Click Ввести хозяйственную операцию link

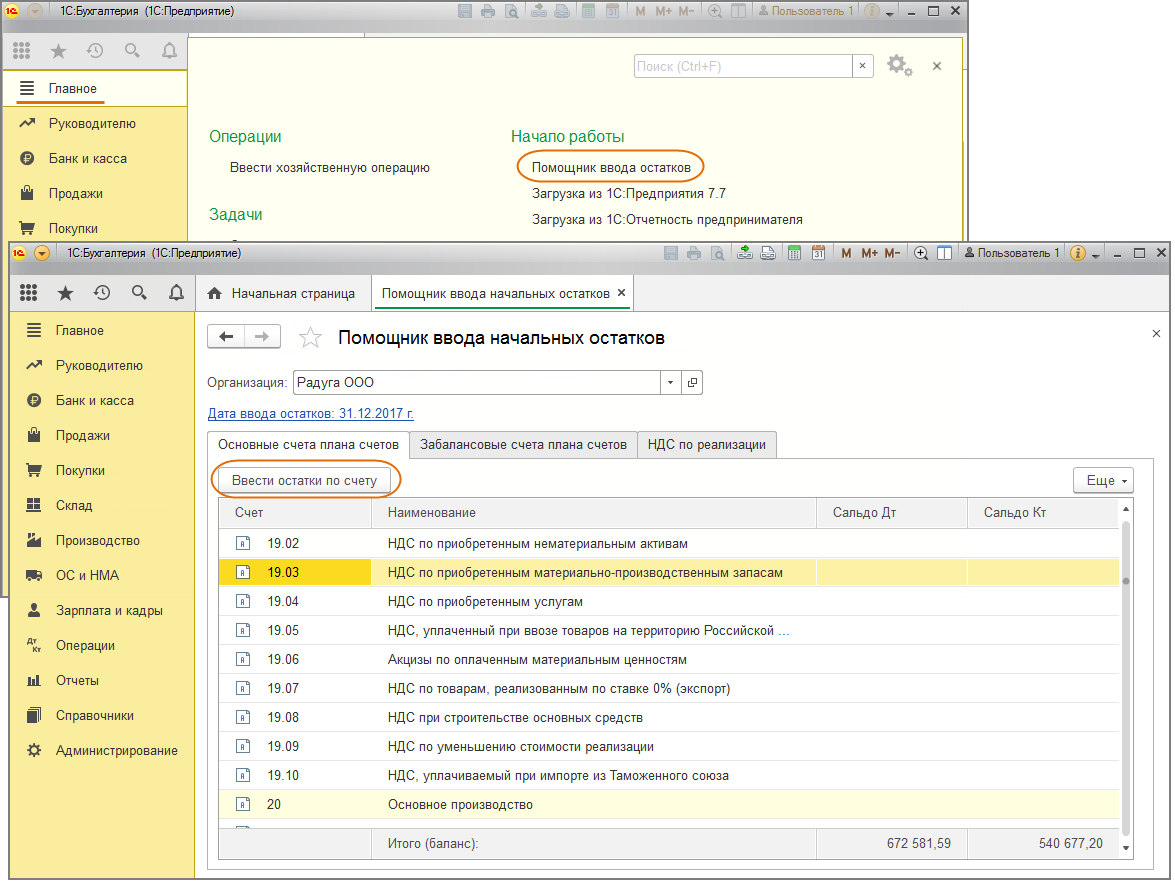330,168
